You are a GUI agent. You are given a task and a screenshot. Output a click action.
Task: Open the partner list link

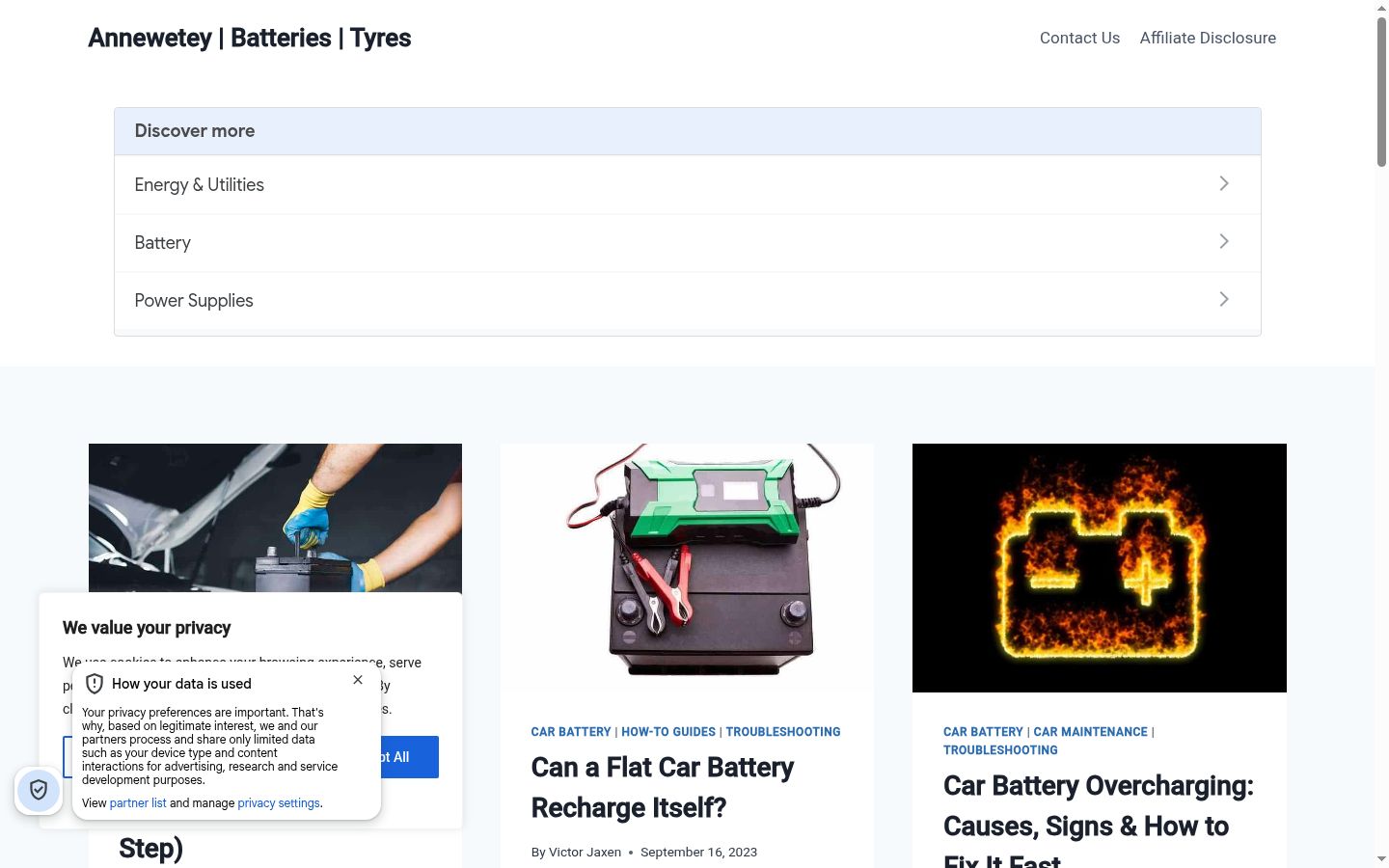tap(138, 802)
